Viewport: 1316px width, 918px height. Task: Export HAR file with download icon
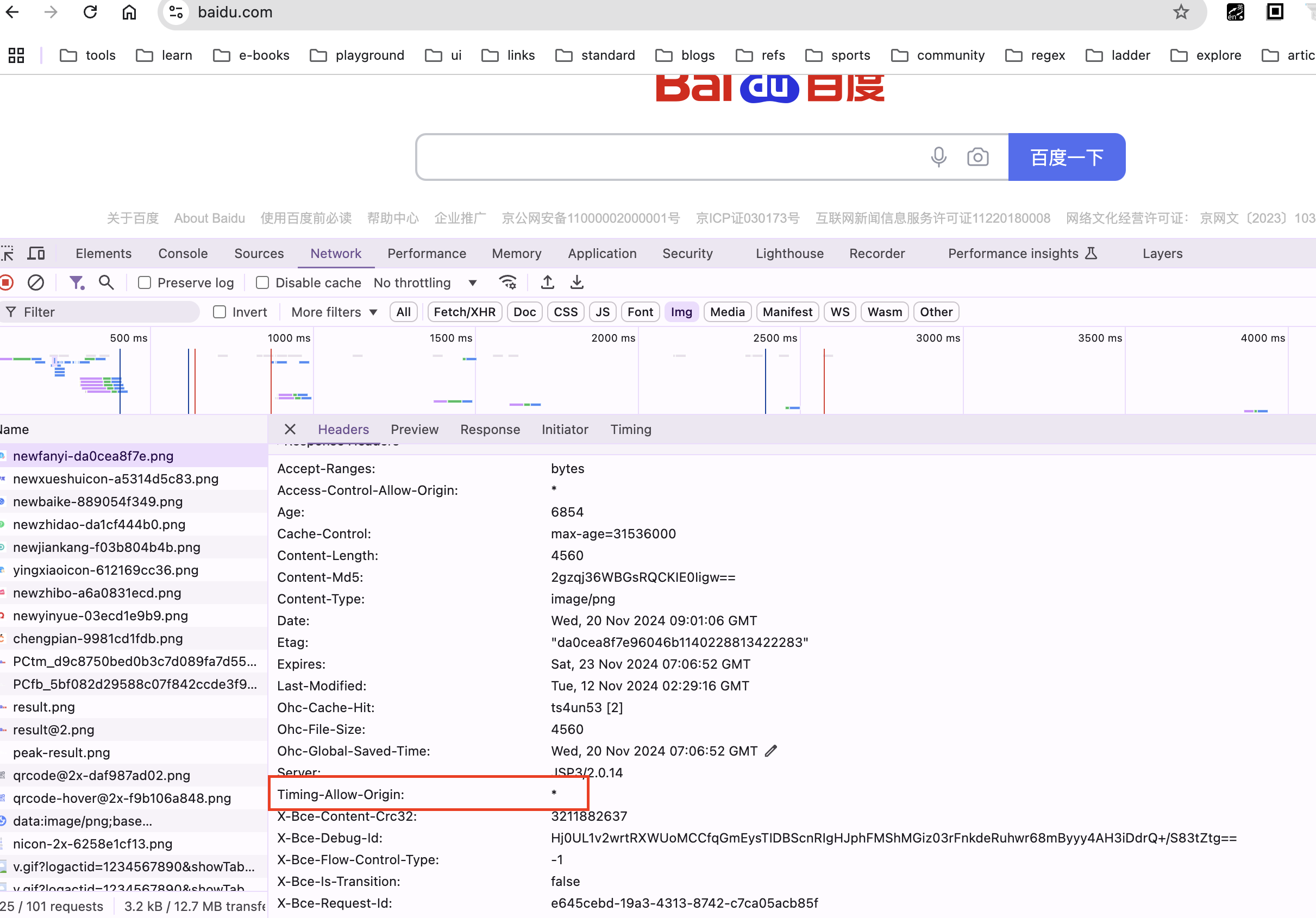(576, 282)
